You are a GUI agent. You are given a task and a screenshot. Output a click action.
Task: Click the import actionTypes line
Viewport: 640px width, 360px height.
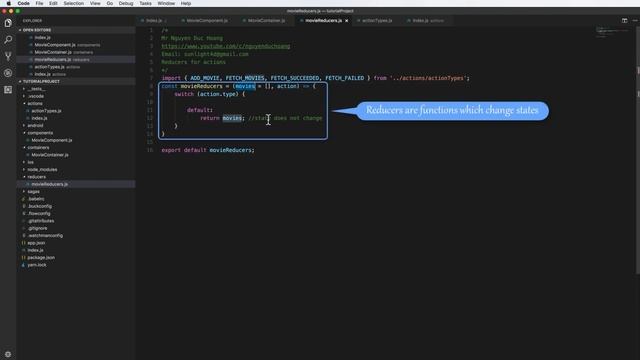coord(316,78)
